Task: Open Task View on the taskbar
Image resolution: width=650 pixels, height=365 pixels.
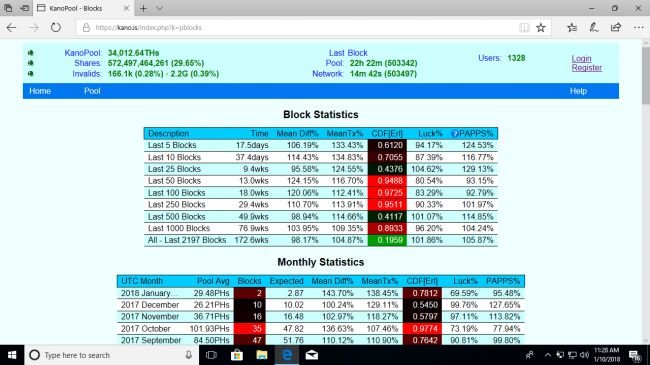Action: click(x=211, y=355)
